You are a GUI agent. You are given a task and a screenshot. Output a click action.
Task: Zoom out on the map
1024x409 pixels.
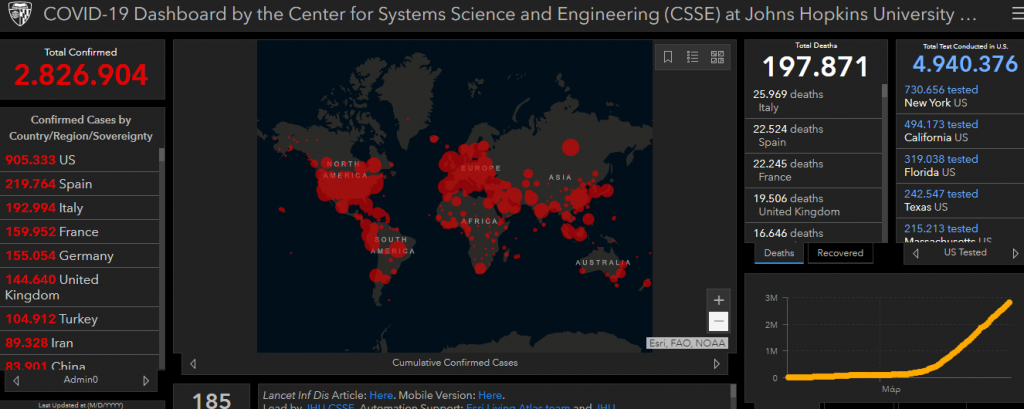coord(717,322)
